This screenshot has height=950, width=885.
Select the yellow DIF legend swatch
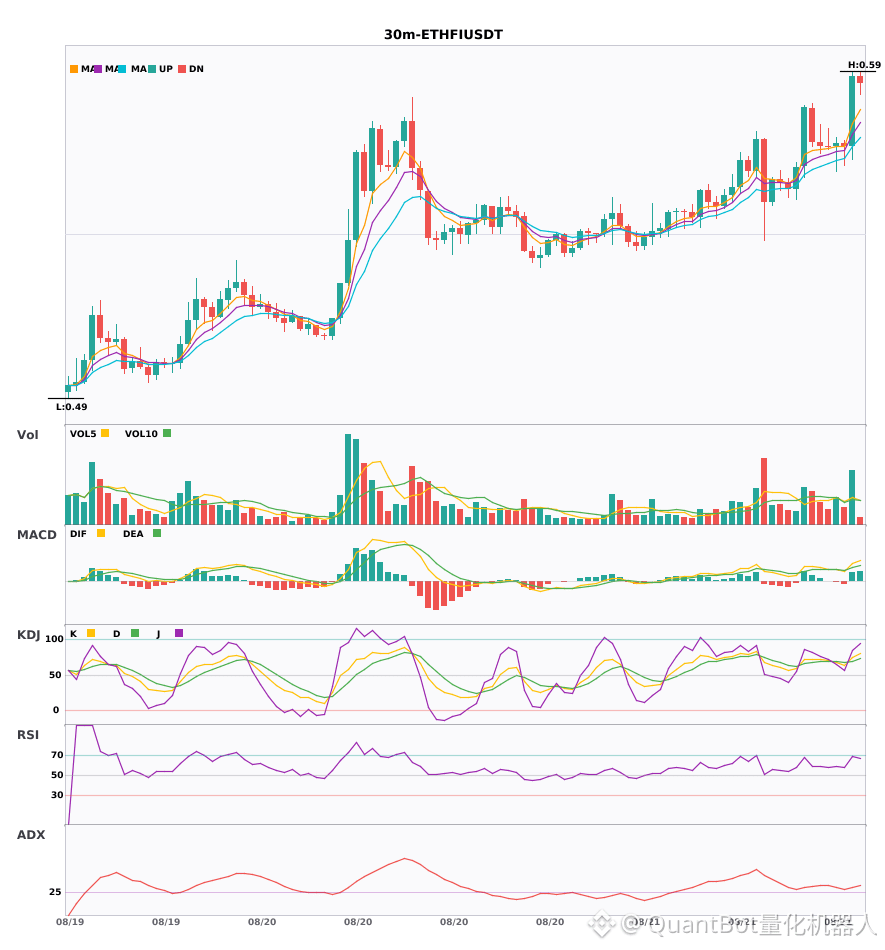[101, 533]
